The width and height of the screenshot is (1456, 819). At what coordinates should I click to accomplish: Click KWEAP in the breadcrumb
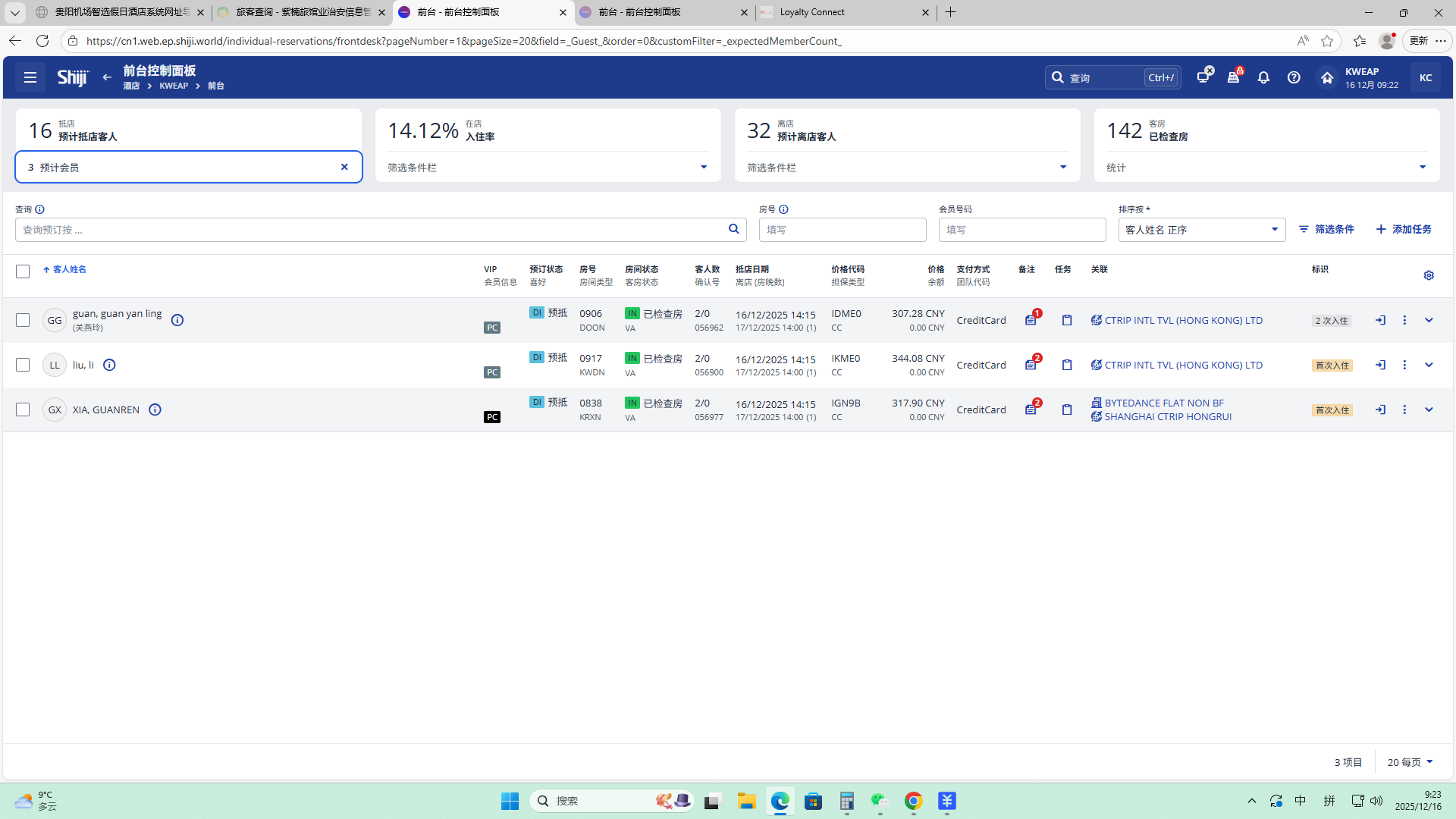(174, 86)
